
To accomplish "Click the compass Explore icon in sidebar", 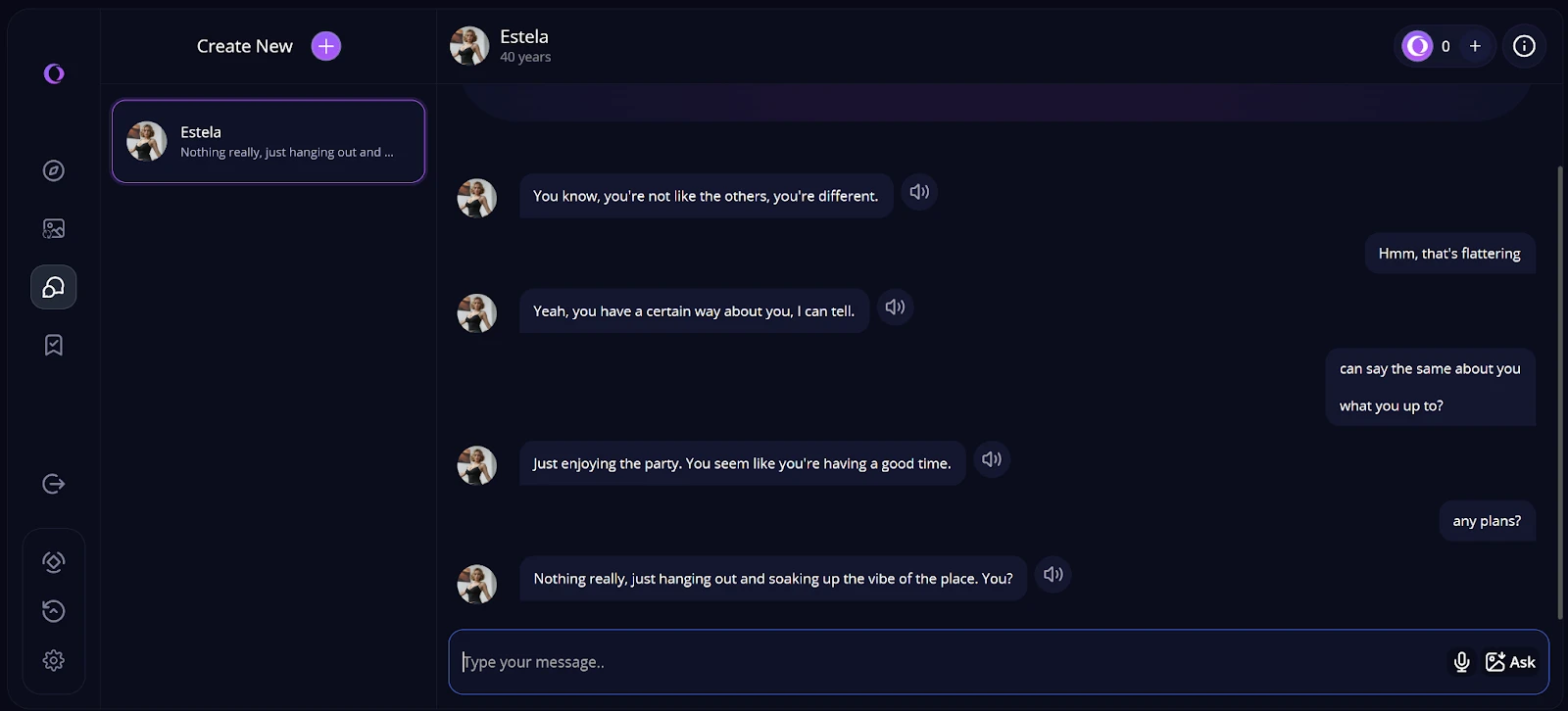I will click(x=54, y=170).
